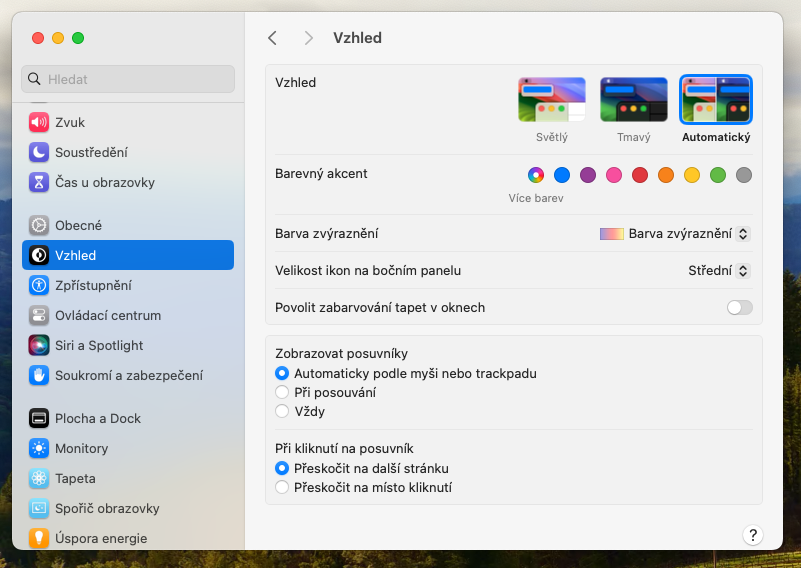Choose the orange accent color
This screenshot has height=568, width=801.
(666, 175)
